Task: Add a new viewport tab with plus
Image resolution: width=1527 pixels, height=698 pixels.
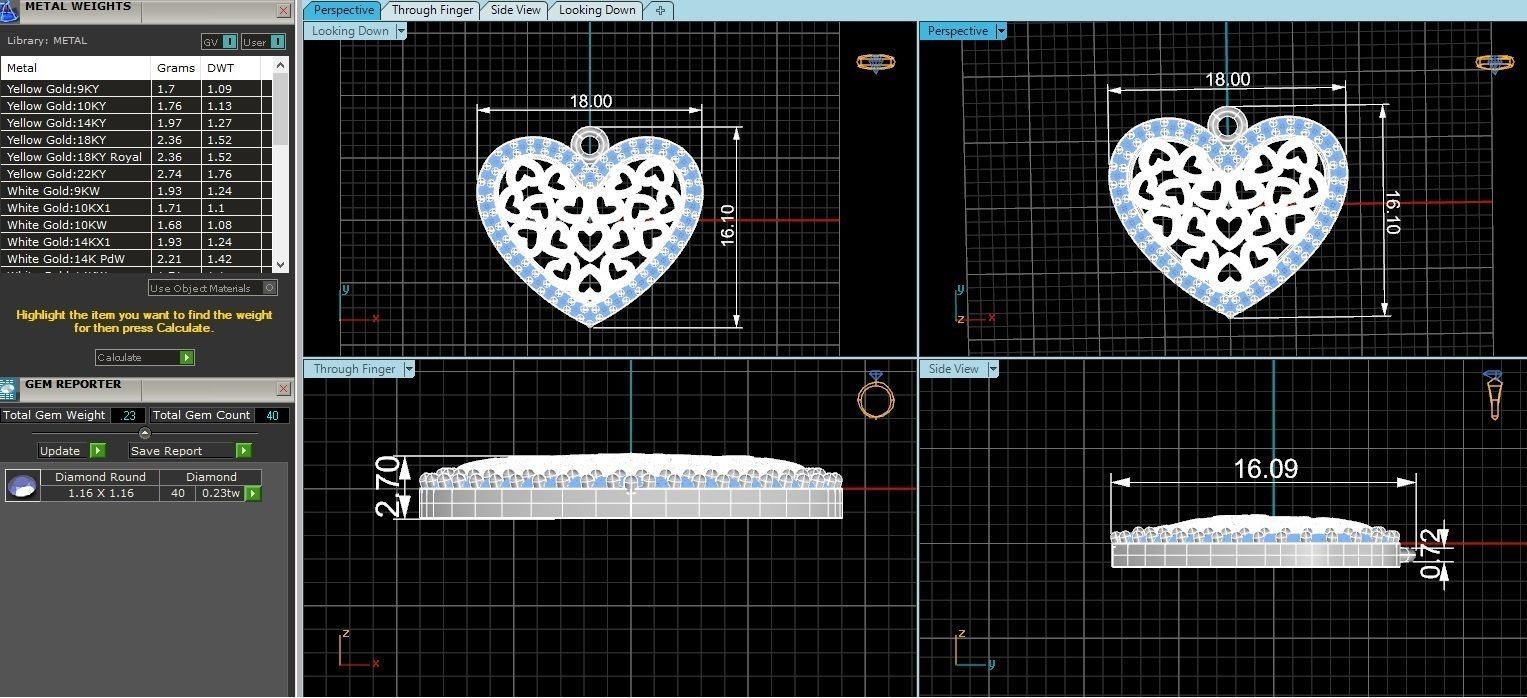Action: [x=660, y=10]
